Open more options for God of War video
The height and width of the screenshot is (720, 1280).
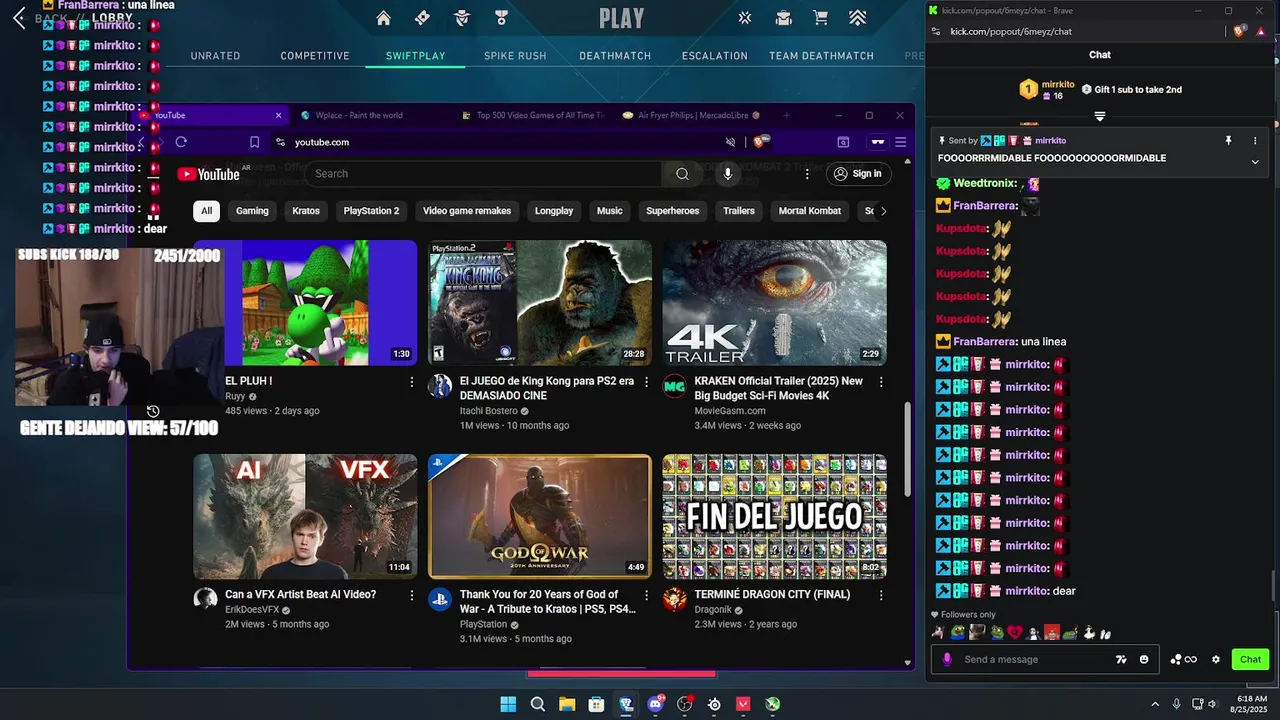(x=646, y=595)
